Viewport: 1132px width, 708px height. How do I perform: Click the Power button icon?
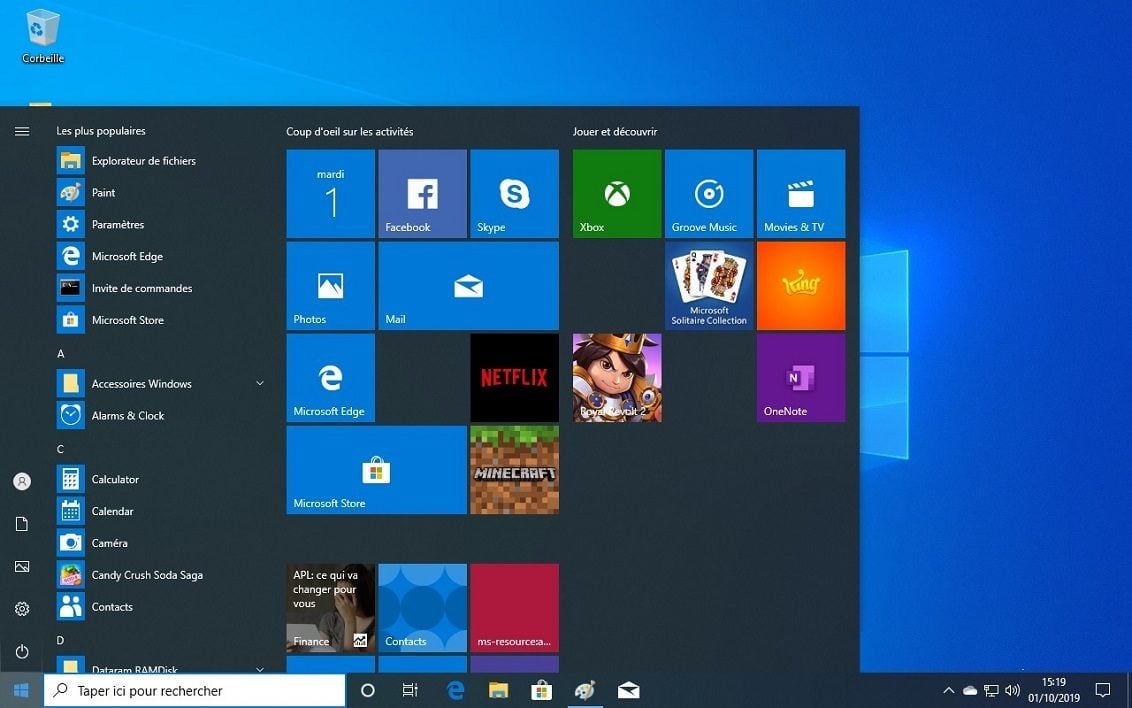click(22, 652)
